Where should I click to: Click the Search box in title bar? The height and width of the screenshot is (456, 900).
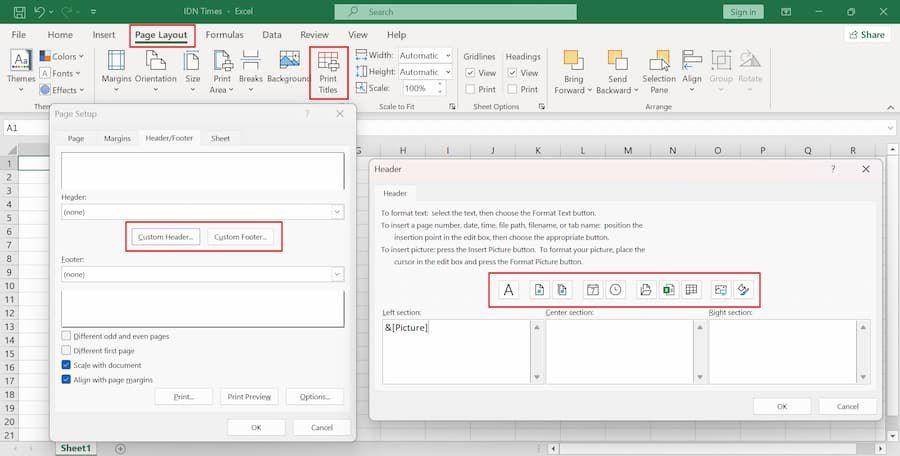click(x=456, y=11)
